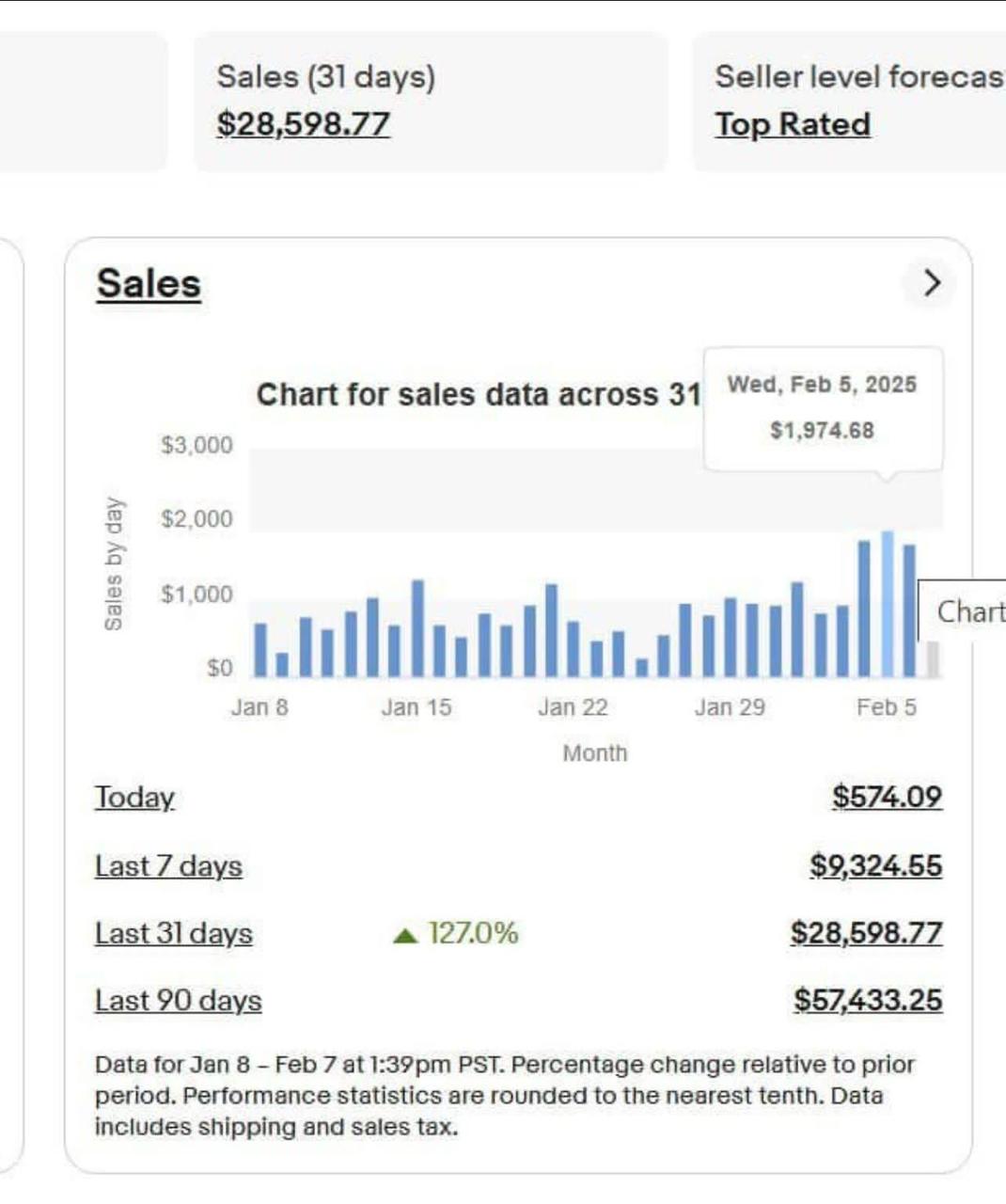Click the Jan 22 axis label
Viewport: 1006px width, 1204px height.
tap(574, 707)
